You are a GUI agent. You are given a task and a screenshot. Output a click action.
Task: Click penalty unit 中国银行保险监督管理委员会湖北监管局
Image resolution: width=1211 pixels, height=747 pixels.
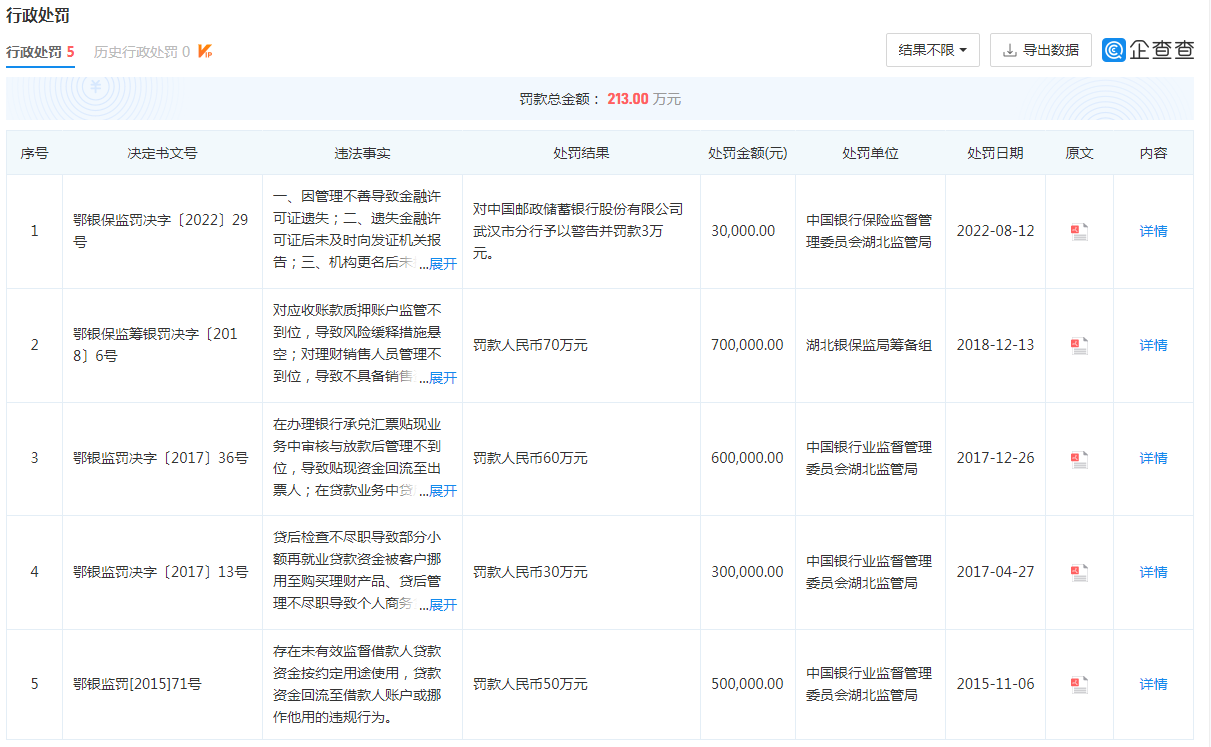[x=869, y=232]
